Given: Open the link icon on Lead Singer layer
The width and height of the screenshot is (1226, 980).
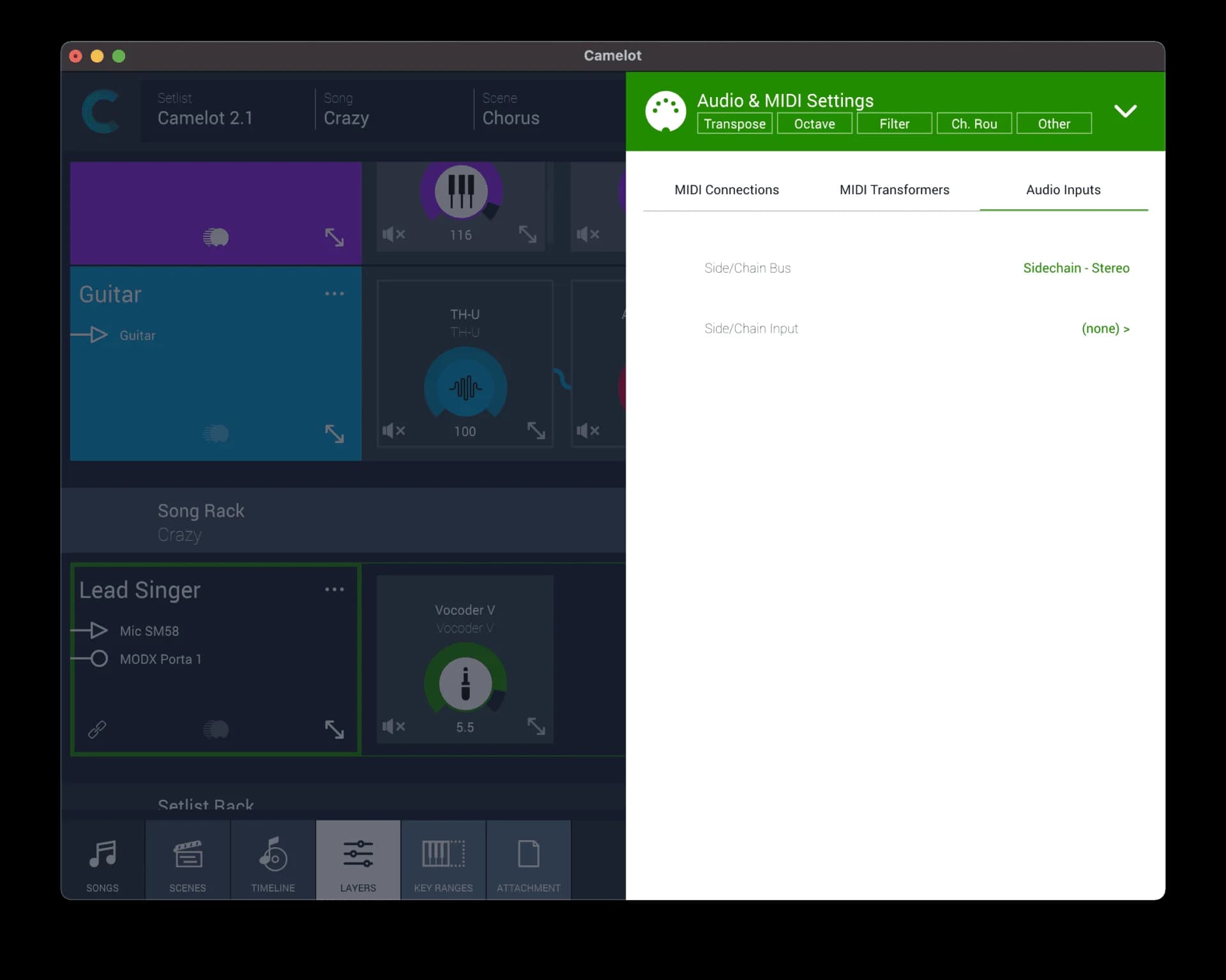Looking at the screenshot, I should (97, 728).
